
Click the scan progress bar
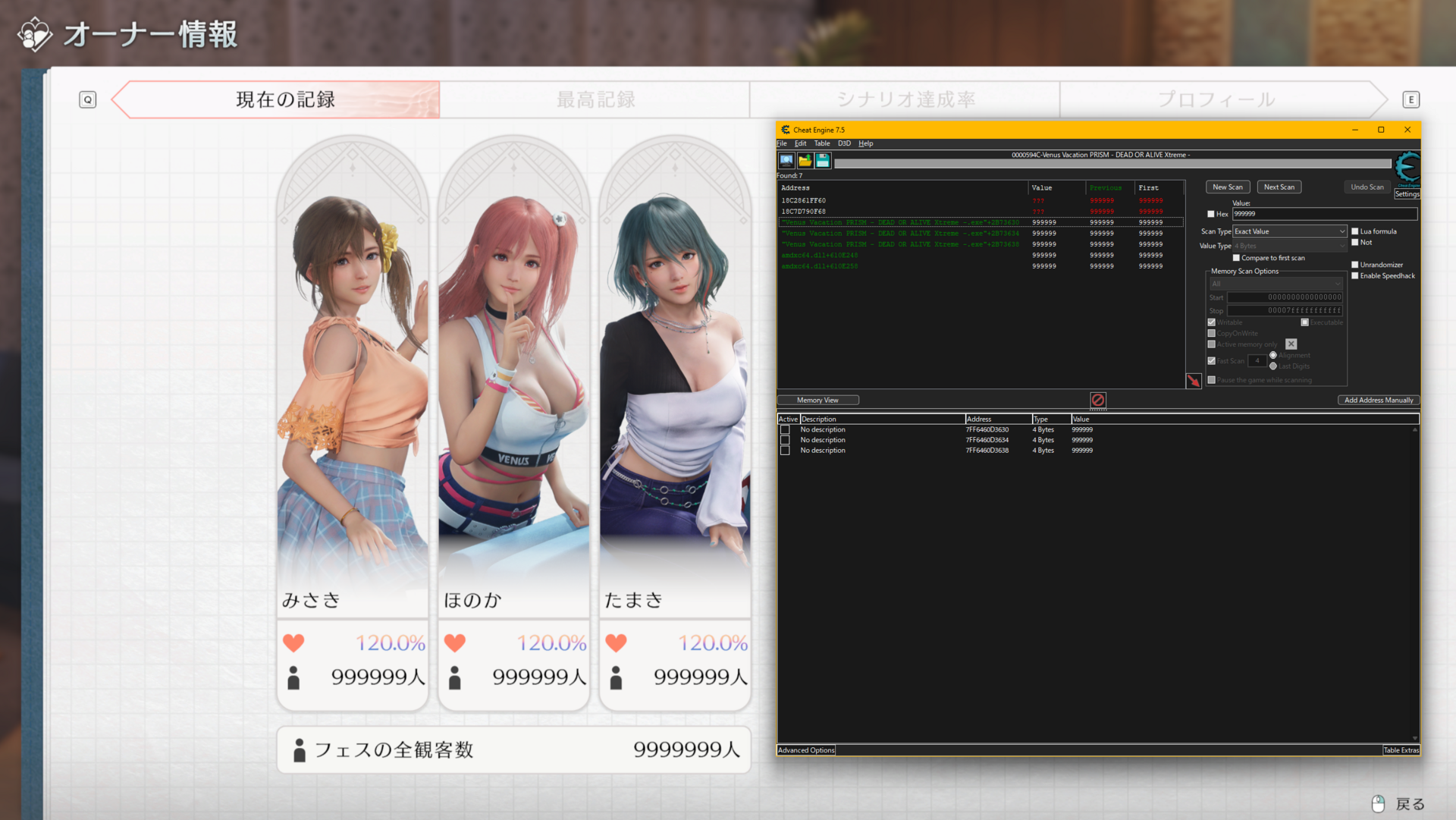tap(1112, 164)
